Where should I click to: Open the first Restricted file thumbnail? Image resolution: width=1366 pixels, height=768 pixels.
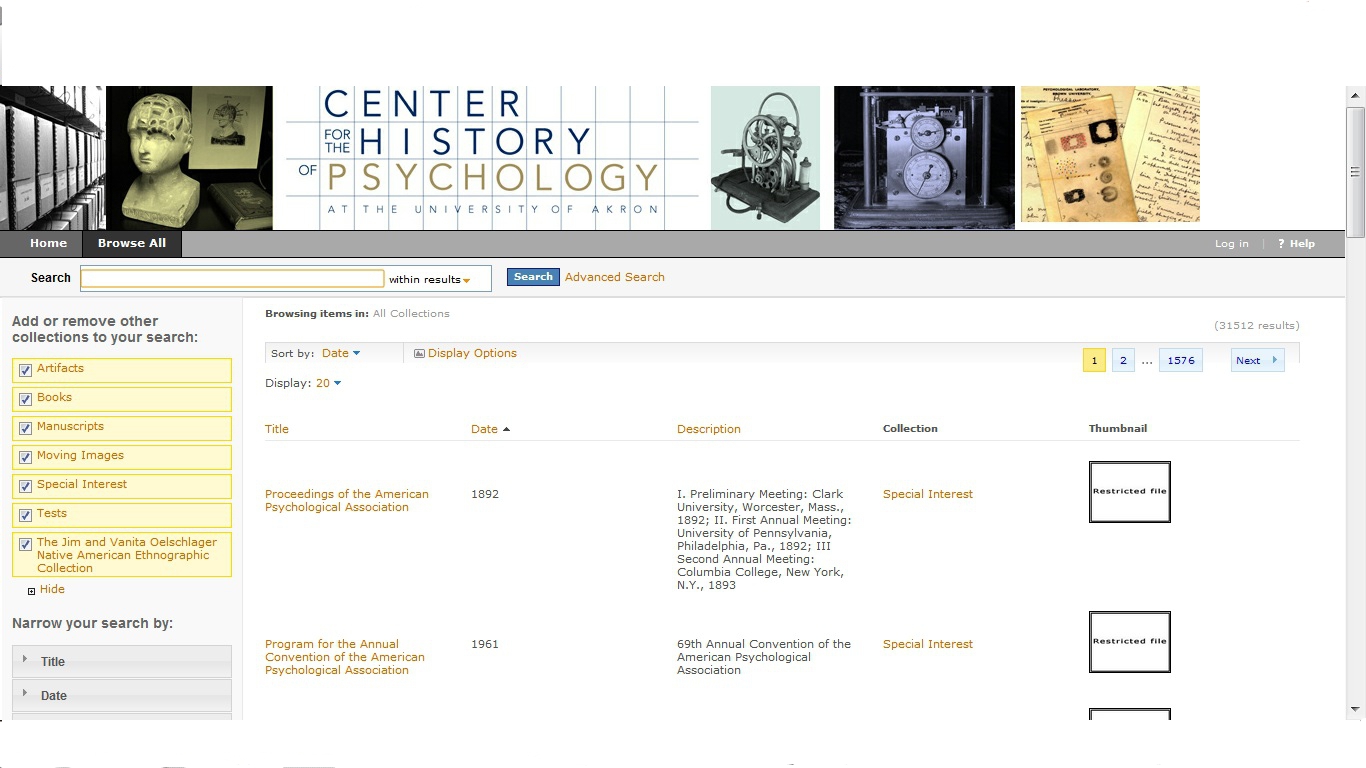(1129, 492)
